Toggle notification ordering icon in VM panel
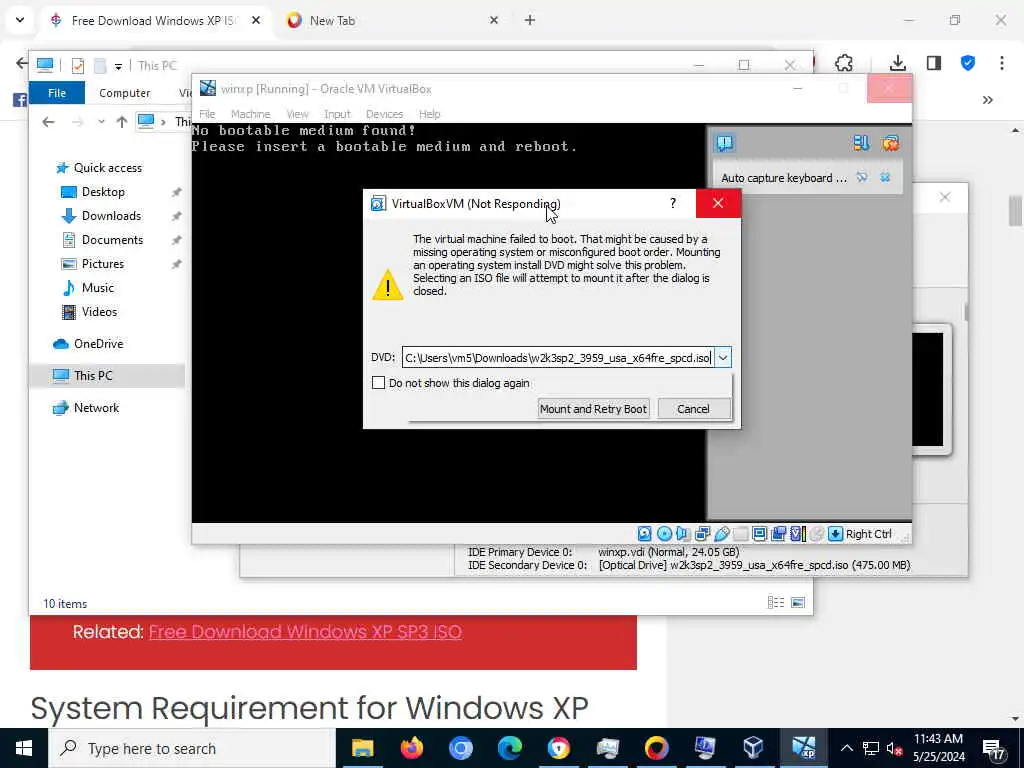 [861, 143]
